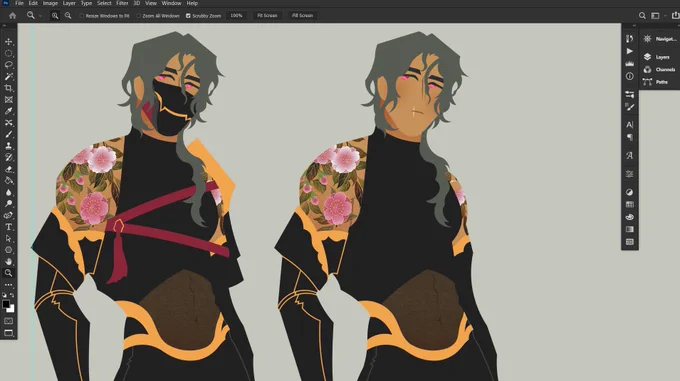This screenshot has height=381, width=680.
Task: Open the background color picker
Action: pos(11,309)
